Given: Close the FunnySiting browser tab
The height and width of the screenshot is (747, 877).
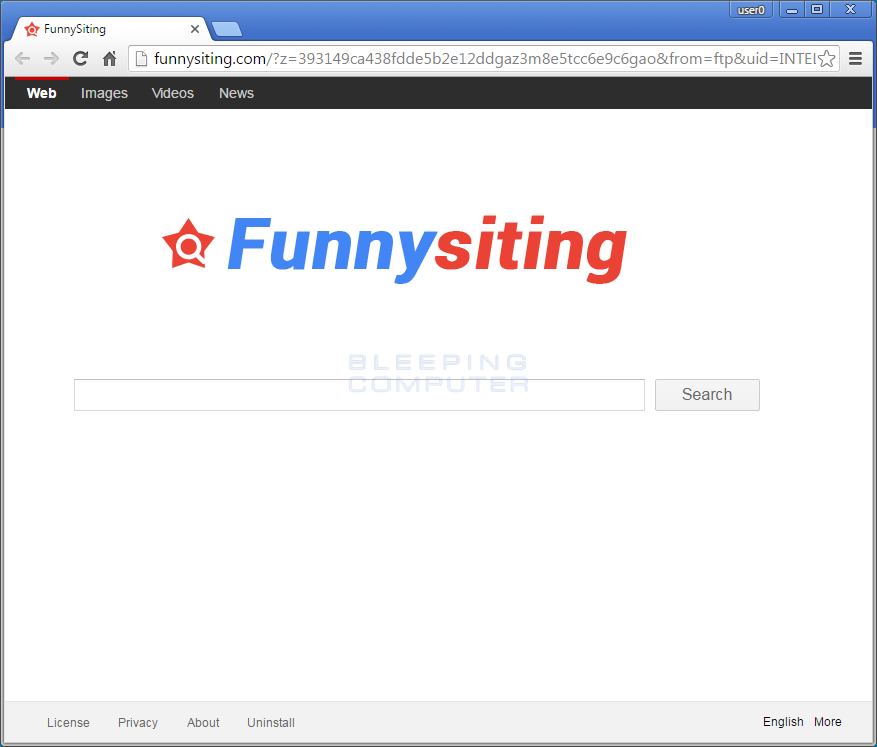Looking at the screenshot, I should [x=195, y=29].
